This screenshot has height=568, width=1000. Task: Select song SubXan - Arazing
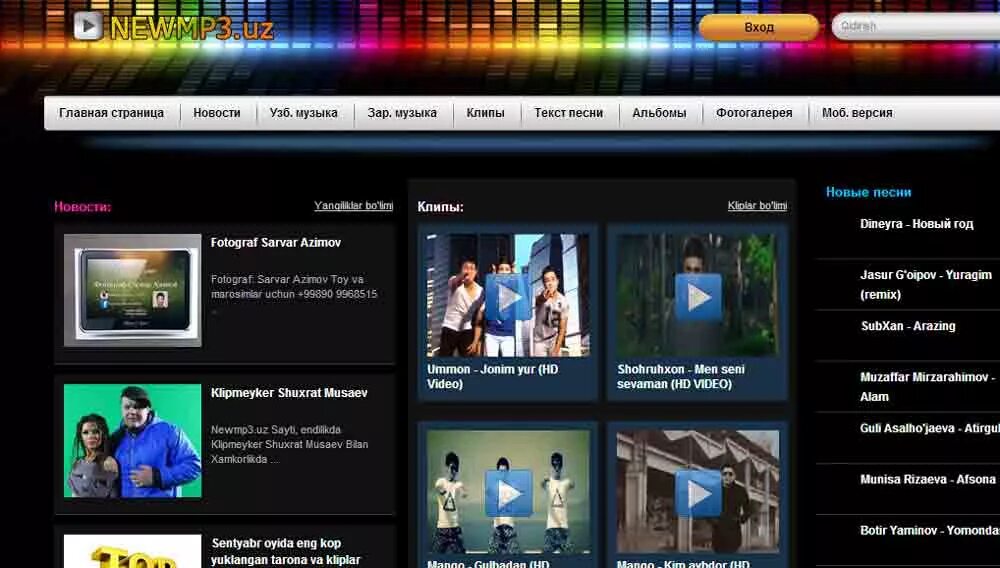coord(908,326)
